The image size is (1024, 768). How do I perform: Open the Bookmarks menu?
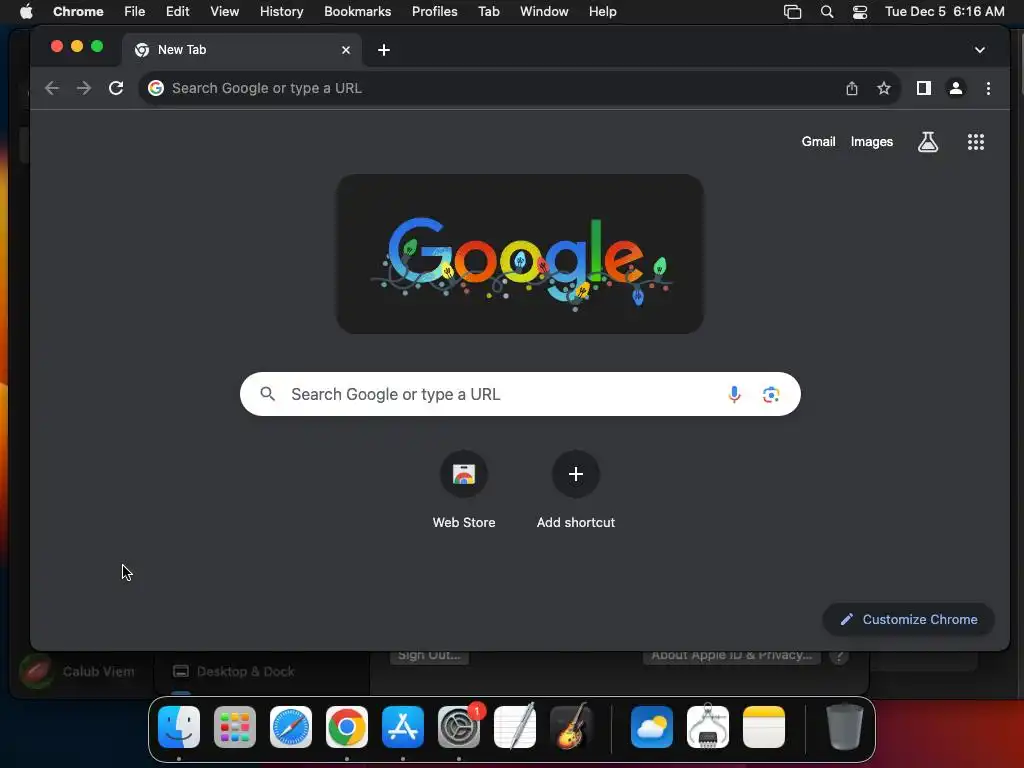(x=357, y=12)
